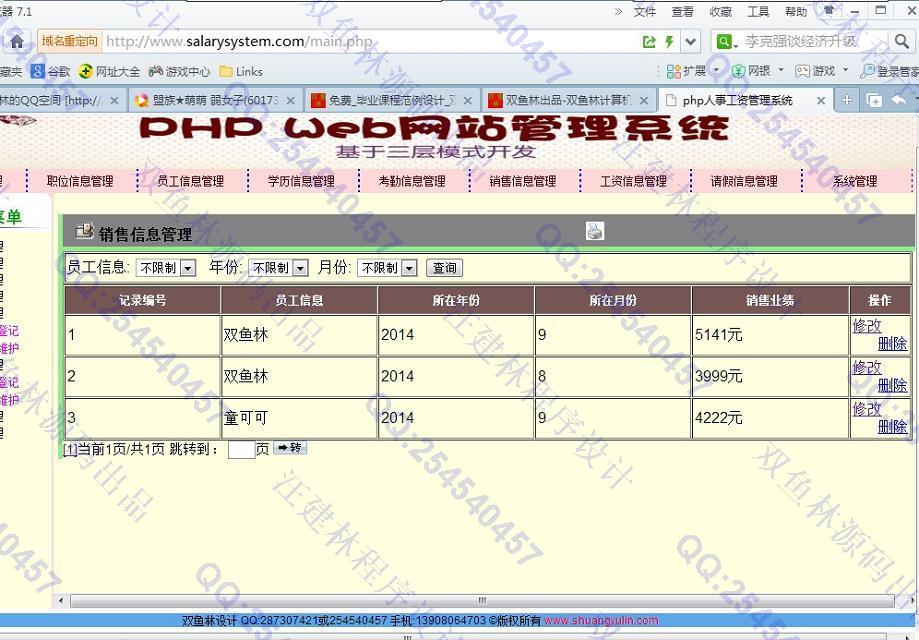The height and width of the screenshot is (640, 919).
Task: Click the search magnifier icon in the browser search box
Action: coord(902,42)
